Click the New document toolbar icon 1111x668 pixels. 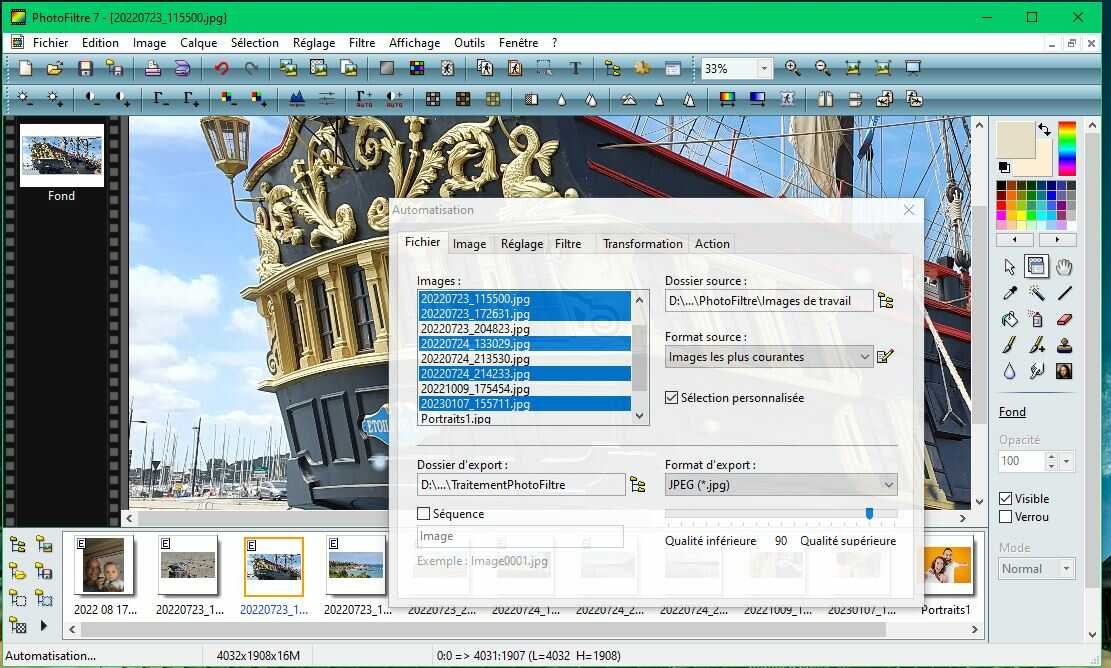tap(25, 68)
